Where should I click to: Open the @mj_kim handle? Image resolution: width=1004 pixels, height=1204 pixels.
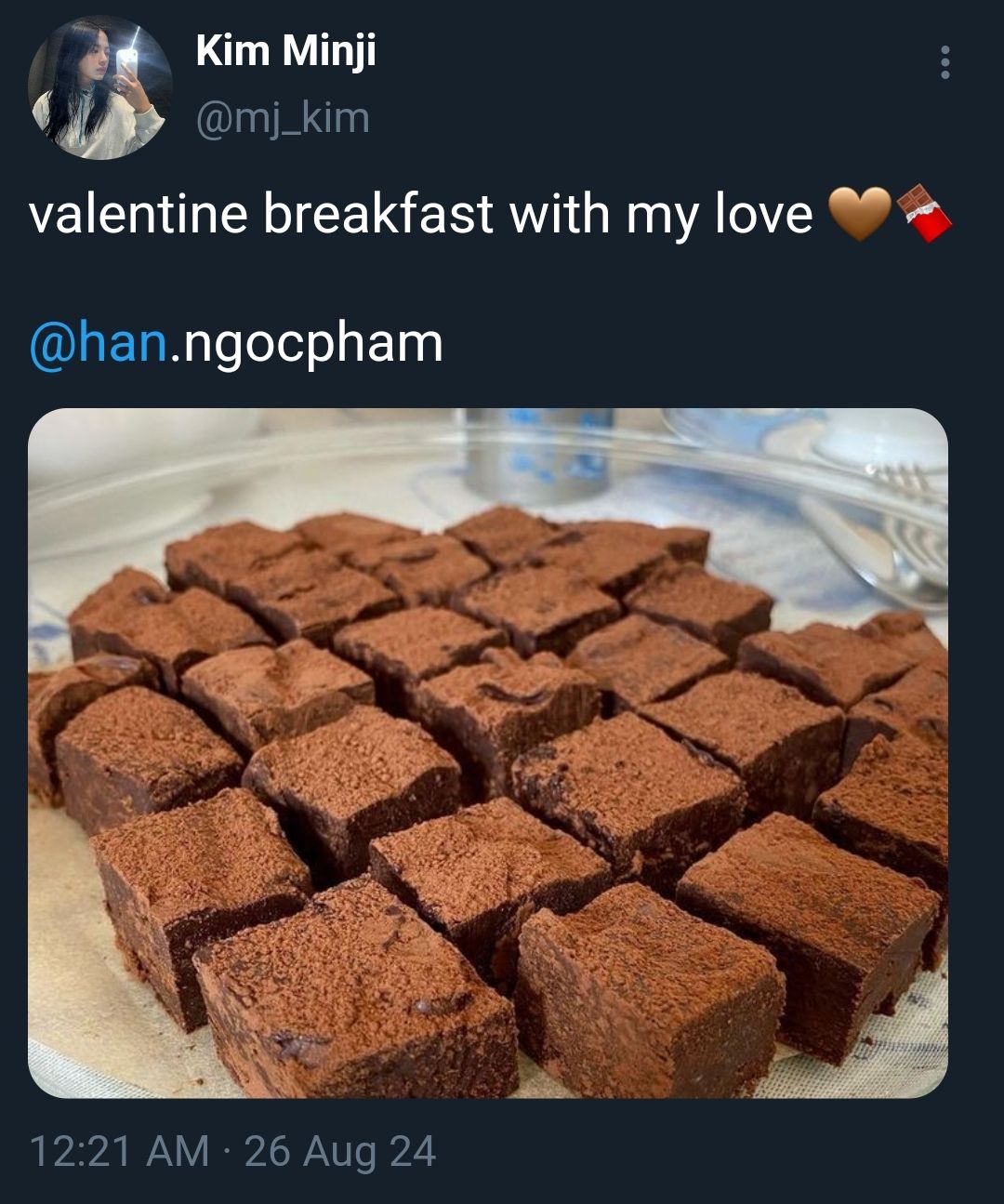tap(283, 118)
